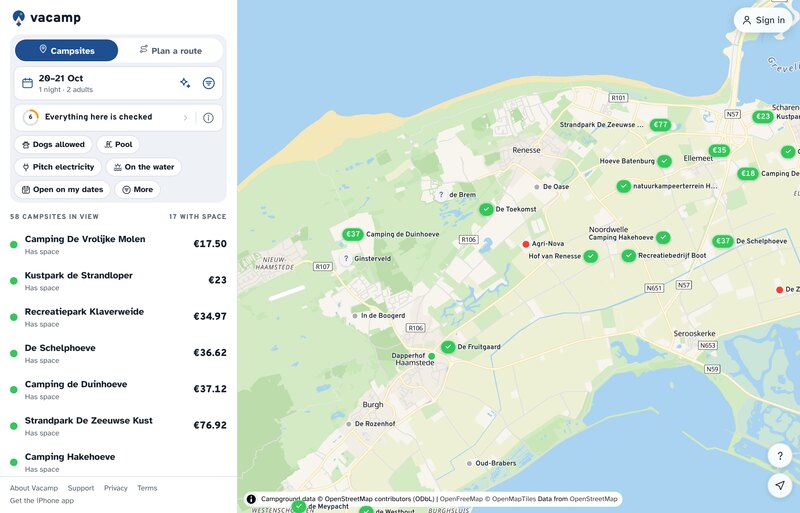
Task: Toggle the Pitch electricity filter
Action: pos(58,167)
